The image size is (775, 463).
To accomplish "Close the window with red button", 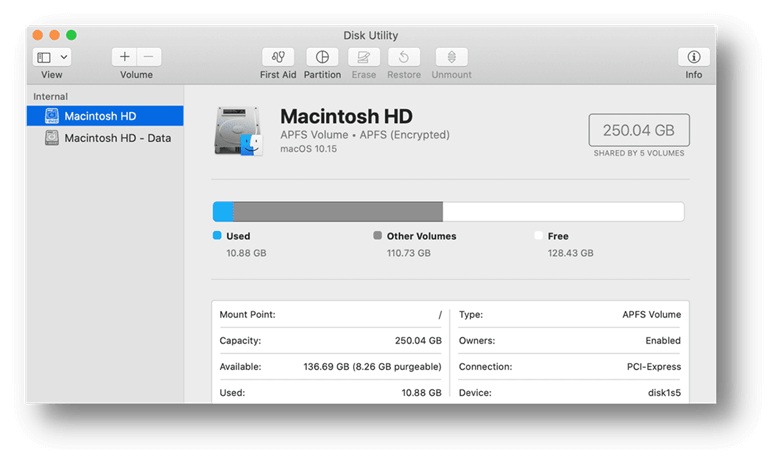I will 38,35.
